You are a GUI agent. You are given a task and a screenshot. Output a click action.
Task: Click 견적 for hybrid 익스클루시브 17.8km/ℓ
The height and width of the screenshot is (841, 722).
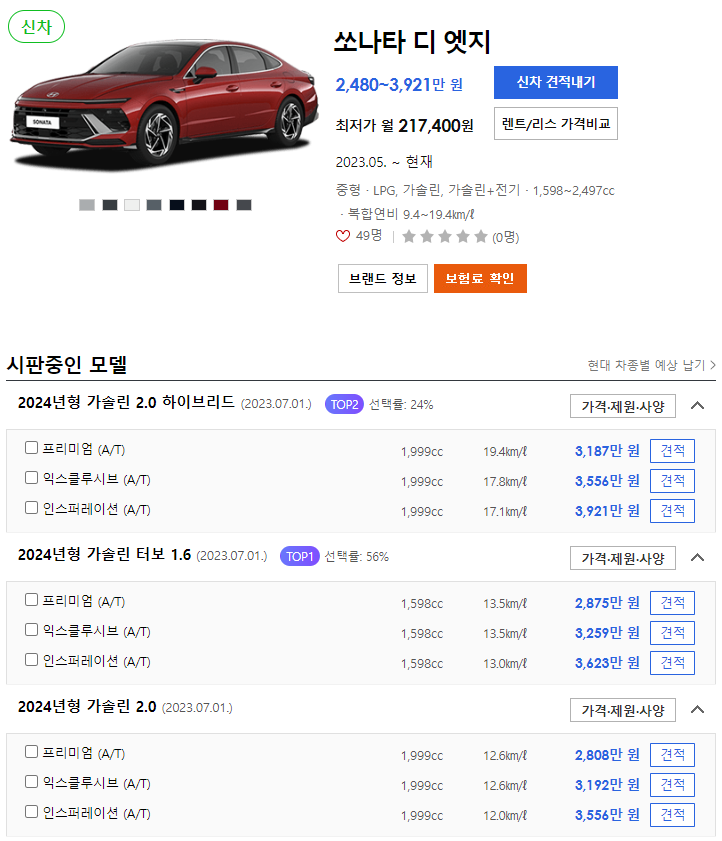(x=672, y=481)
